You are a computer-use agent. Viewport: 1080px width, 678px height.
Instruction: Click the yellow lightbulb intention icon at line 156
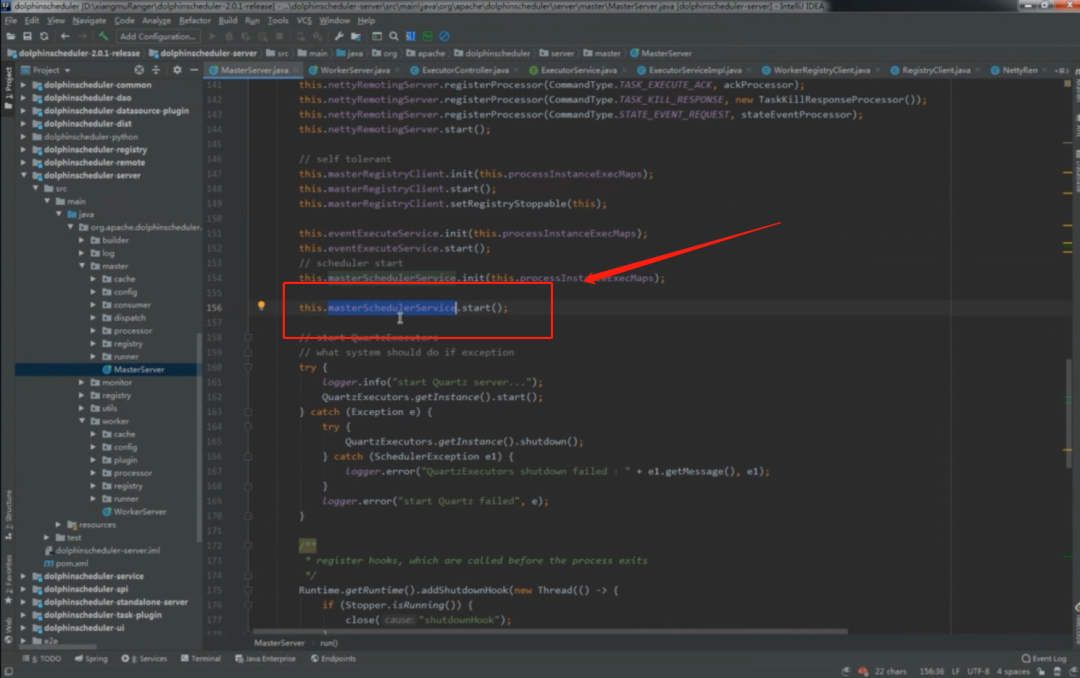(261, 306)
